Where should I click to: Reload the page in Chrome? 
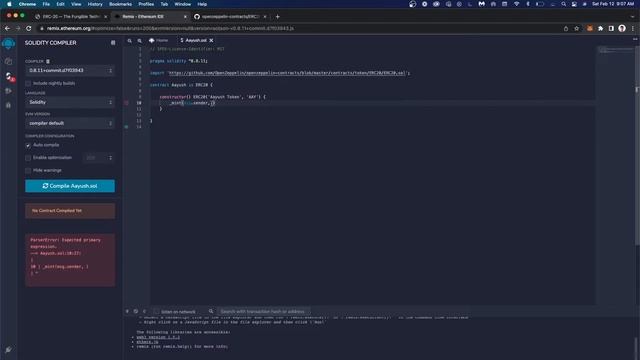point(29,28)
